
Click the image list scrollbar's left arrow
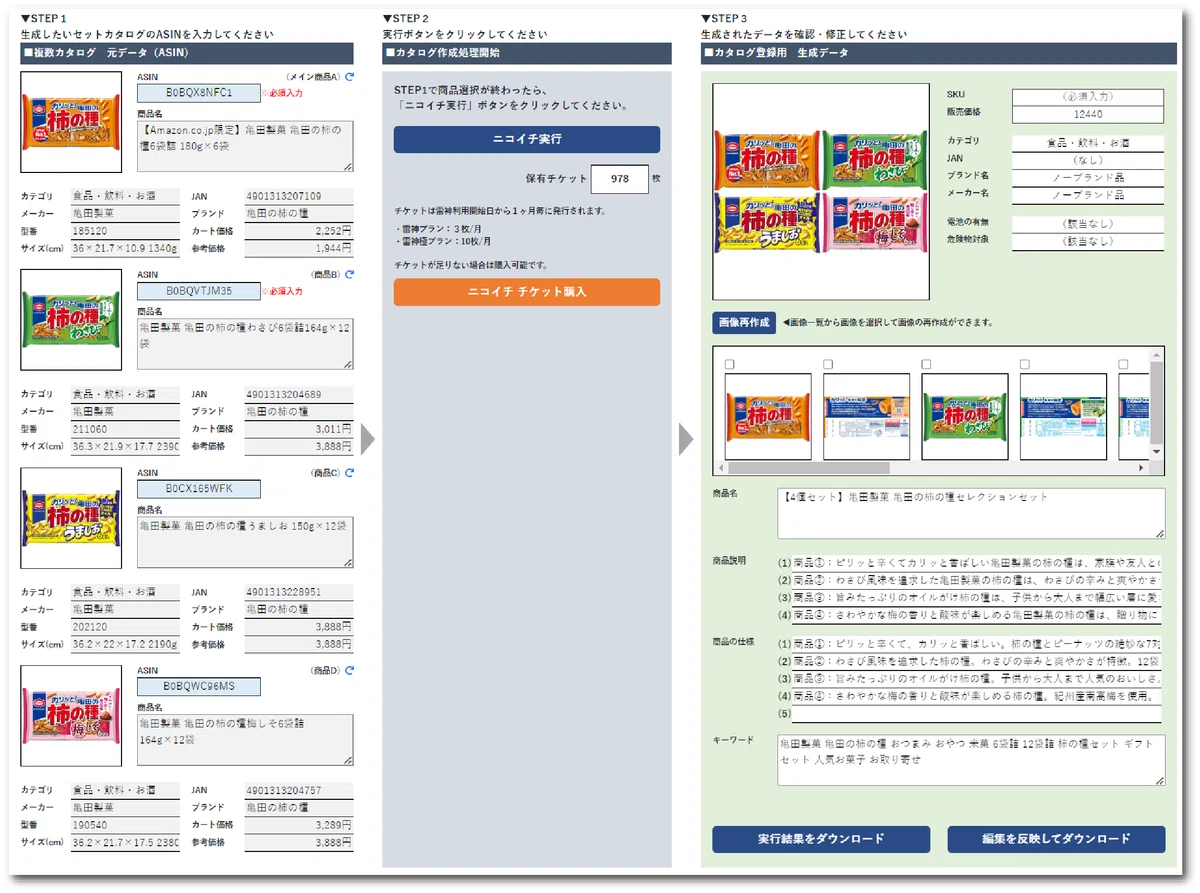click(x=721, y=467)
